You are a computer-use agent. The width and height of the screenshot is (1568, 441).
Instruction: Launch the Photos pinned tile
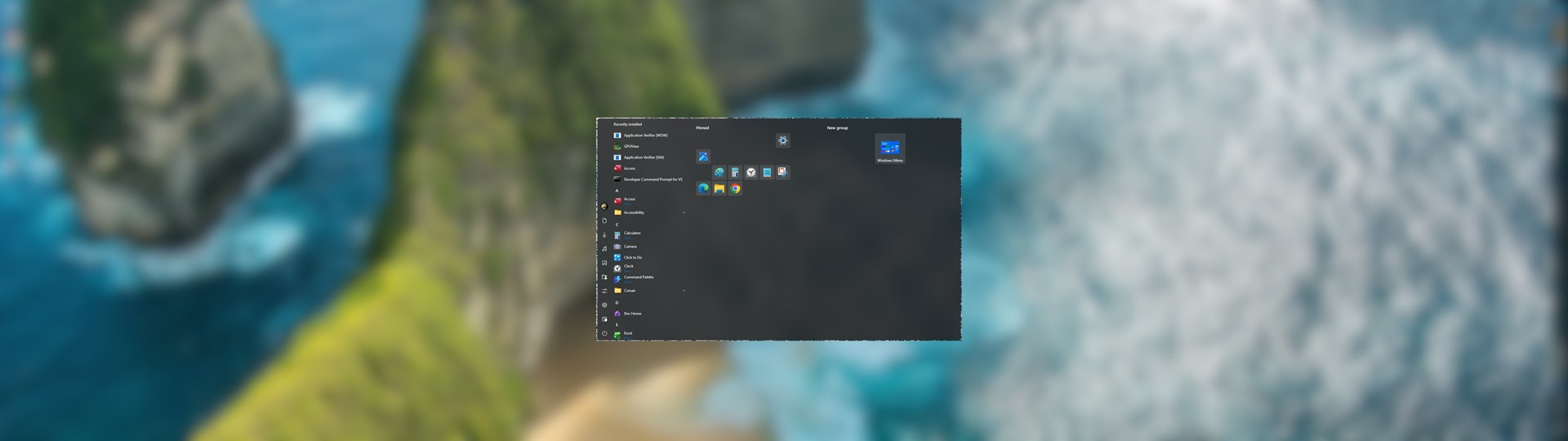coord(702,157)
